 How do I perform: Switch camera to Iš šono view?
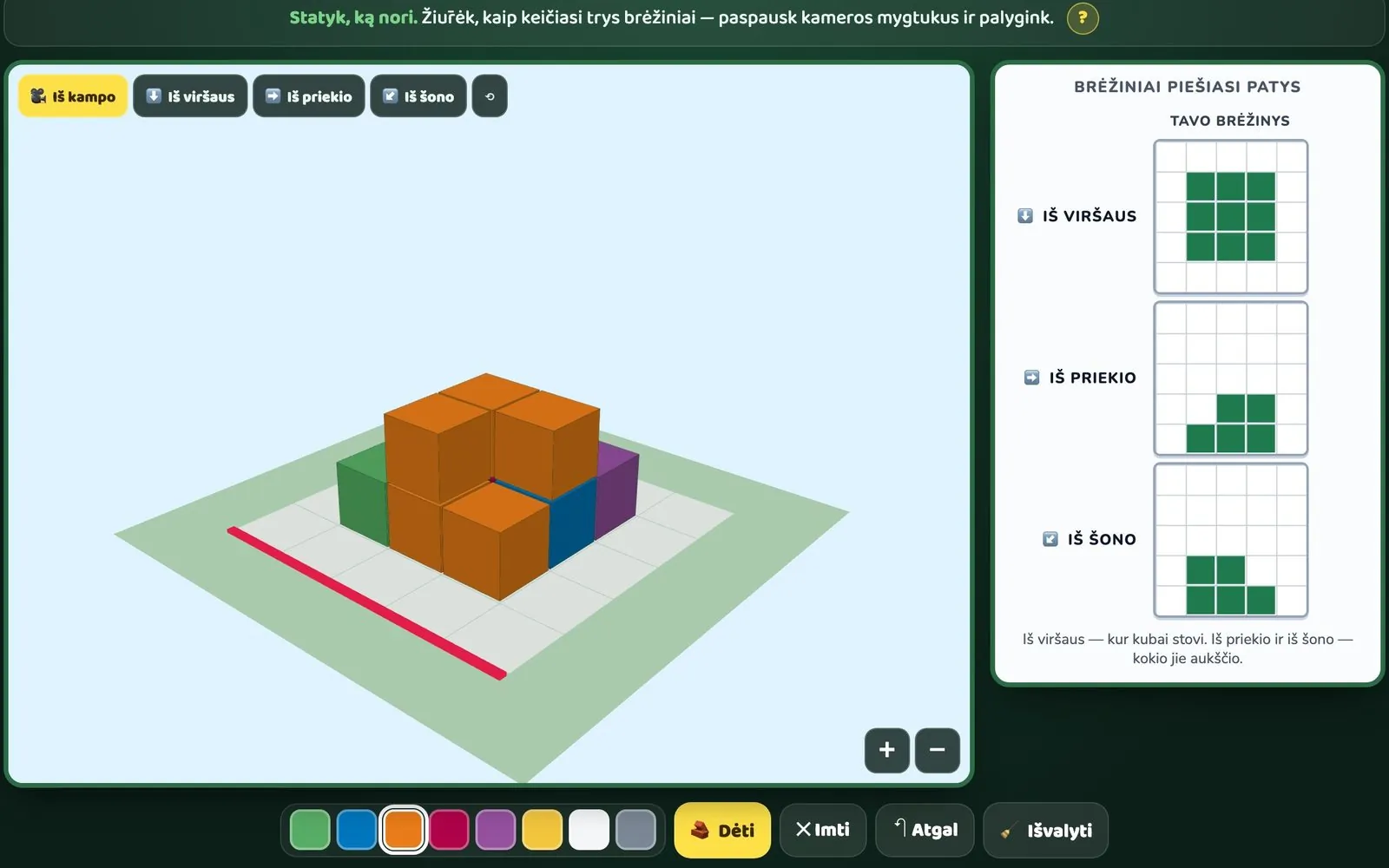pos(418,96)
